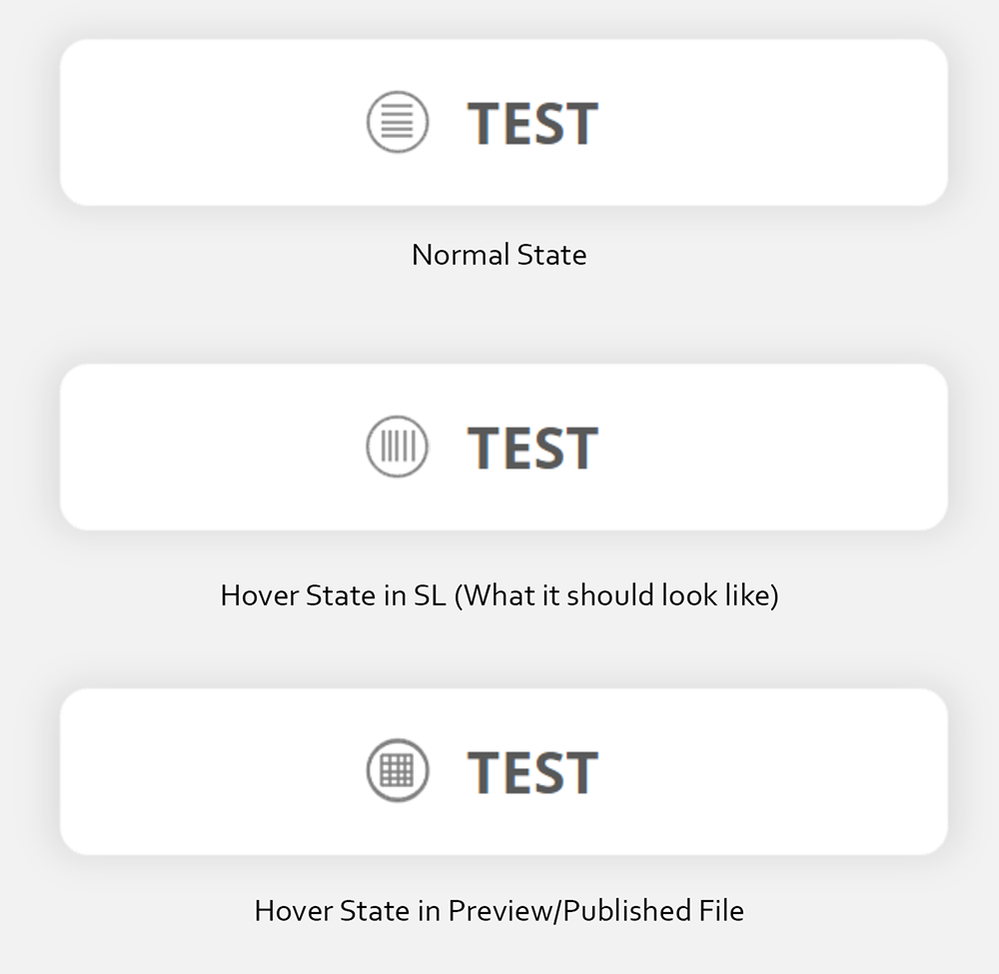Click the grid icon in bottom button
Screen dimensions: 999x974
pyautogui.click(x=397, y=771)
